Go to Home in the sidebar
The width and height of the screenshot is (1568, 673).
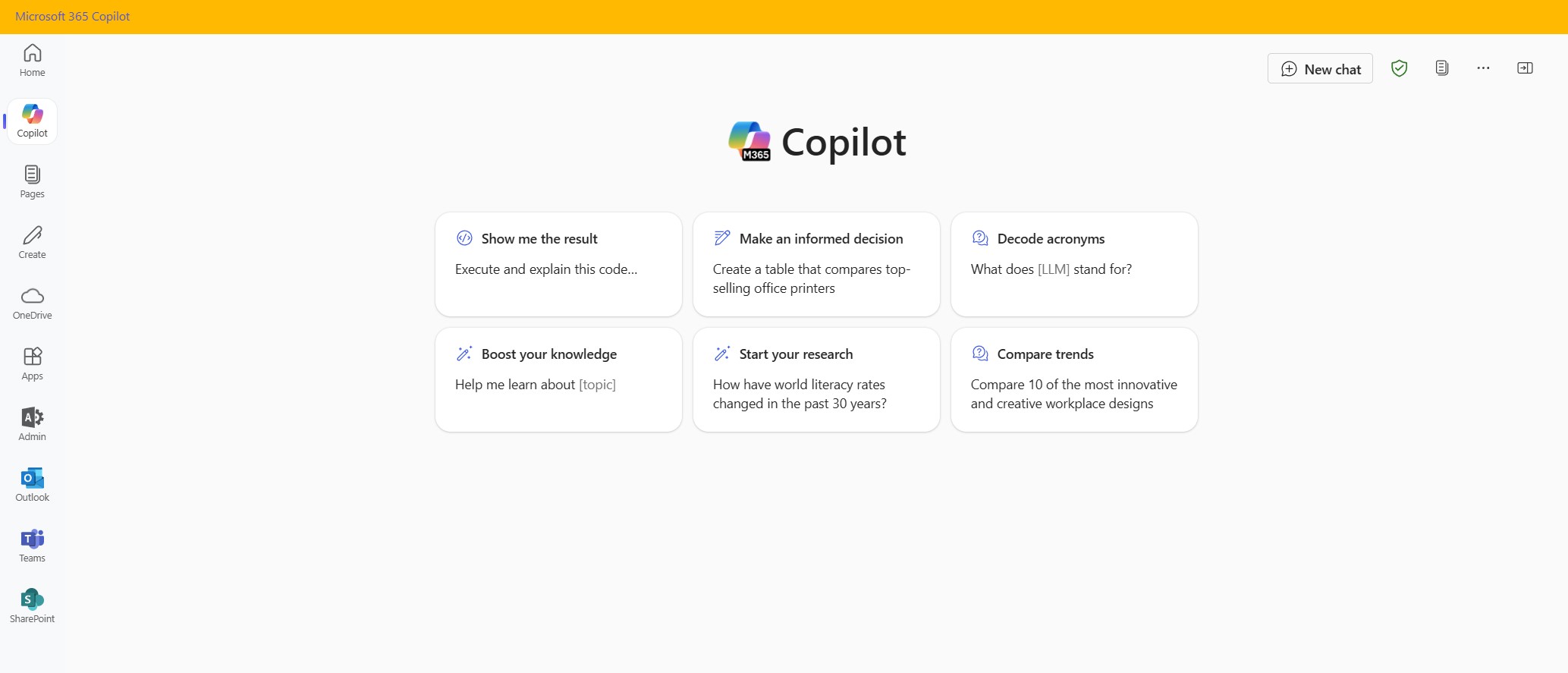coord(31,60)
